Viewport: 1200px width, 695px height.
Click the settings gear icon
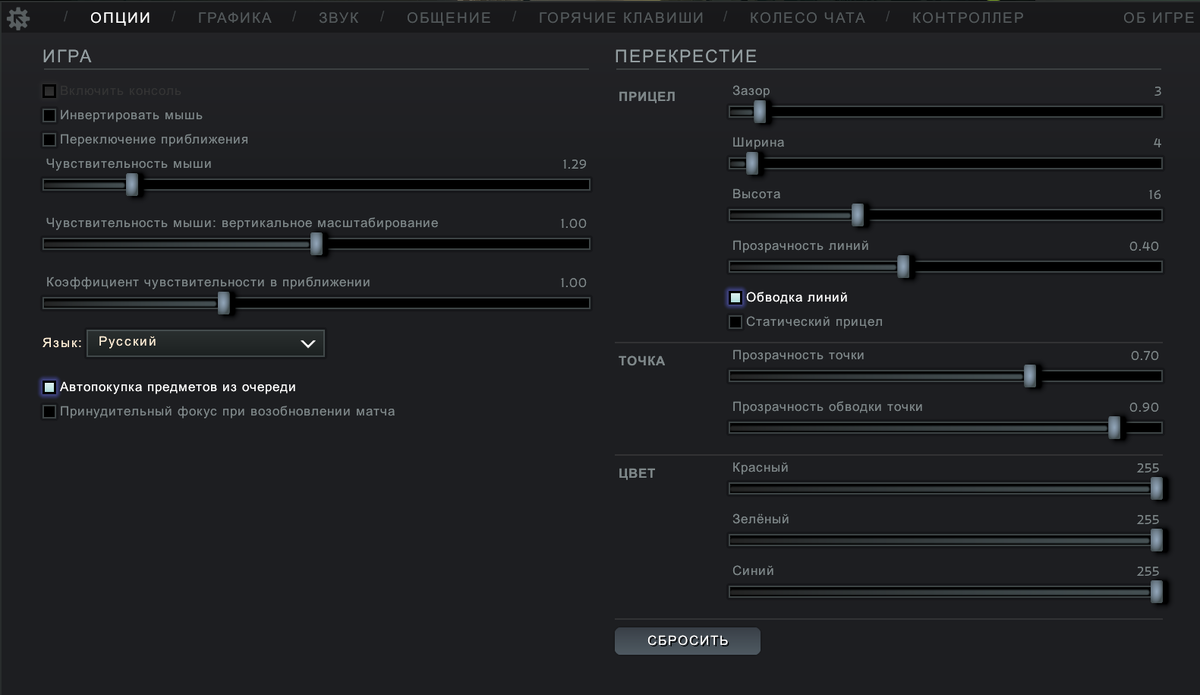18,18
